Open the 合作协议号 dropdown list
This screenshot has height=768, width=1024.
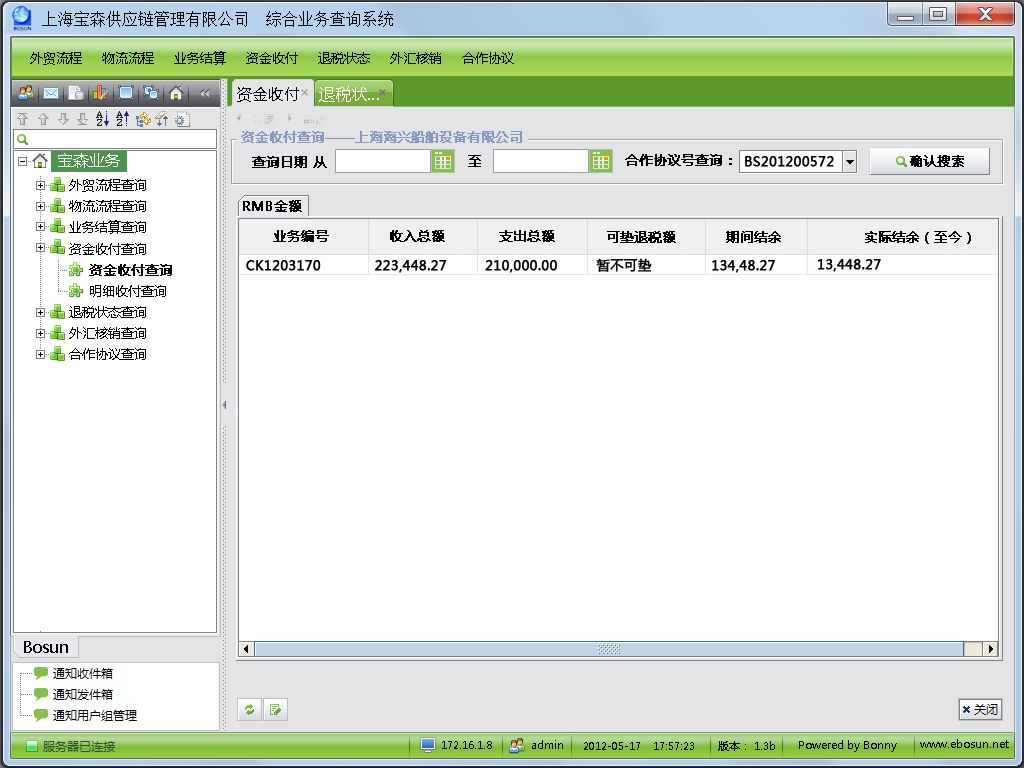pyautogui.click(x=849, y=161)
